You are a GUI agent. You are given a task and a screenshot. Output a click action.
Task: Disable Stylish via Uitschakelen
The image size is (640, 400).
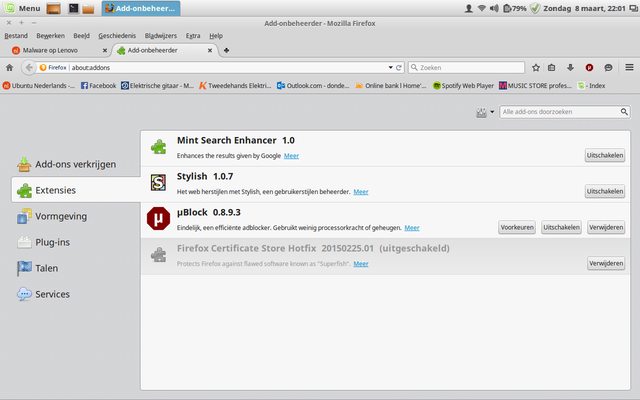coord(604,191)
